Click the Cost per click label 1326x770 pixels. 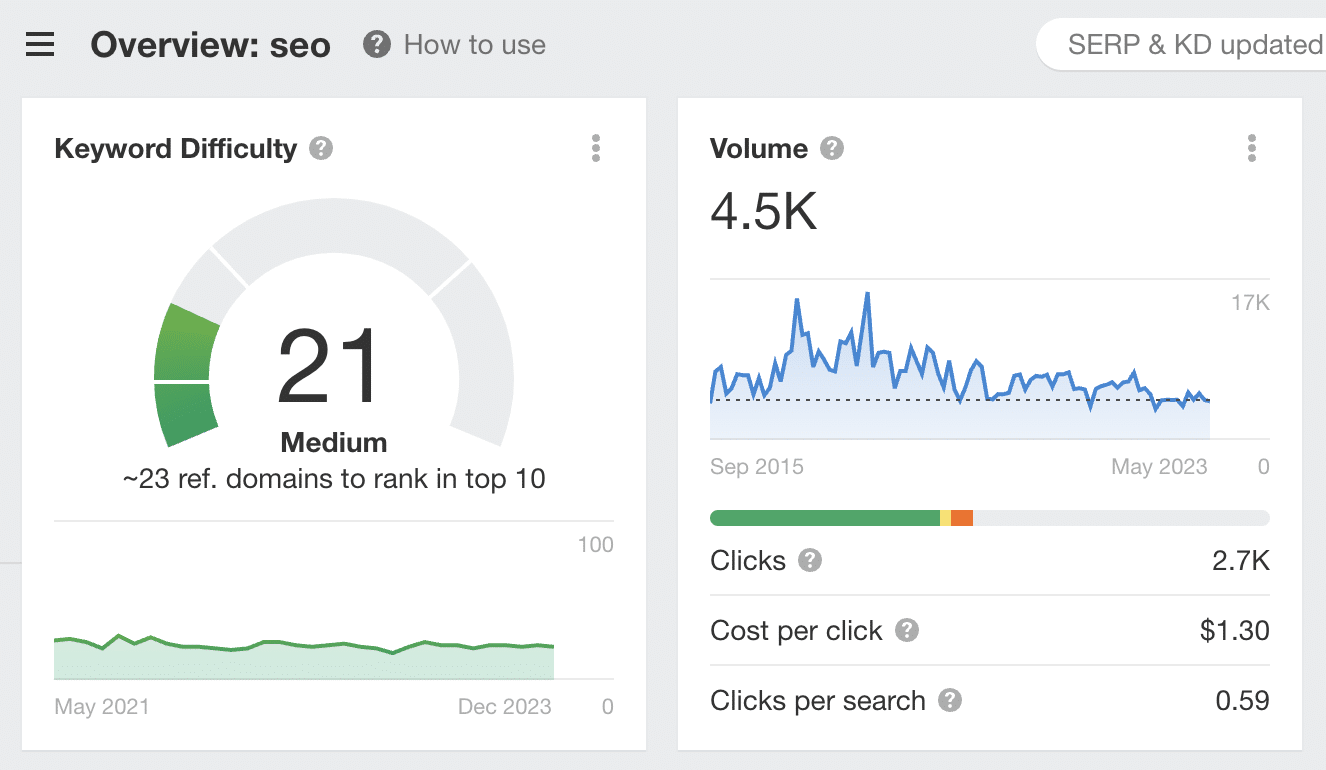click(x=796, y=631)
